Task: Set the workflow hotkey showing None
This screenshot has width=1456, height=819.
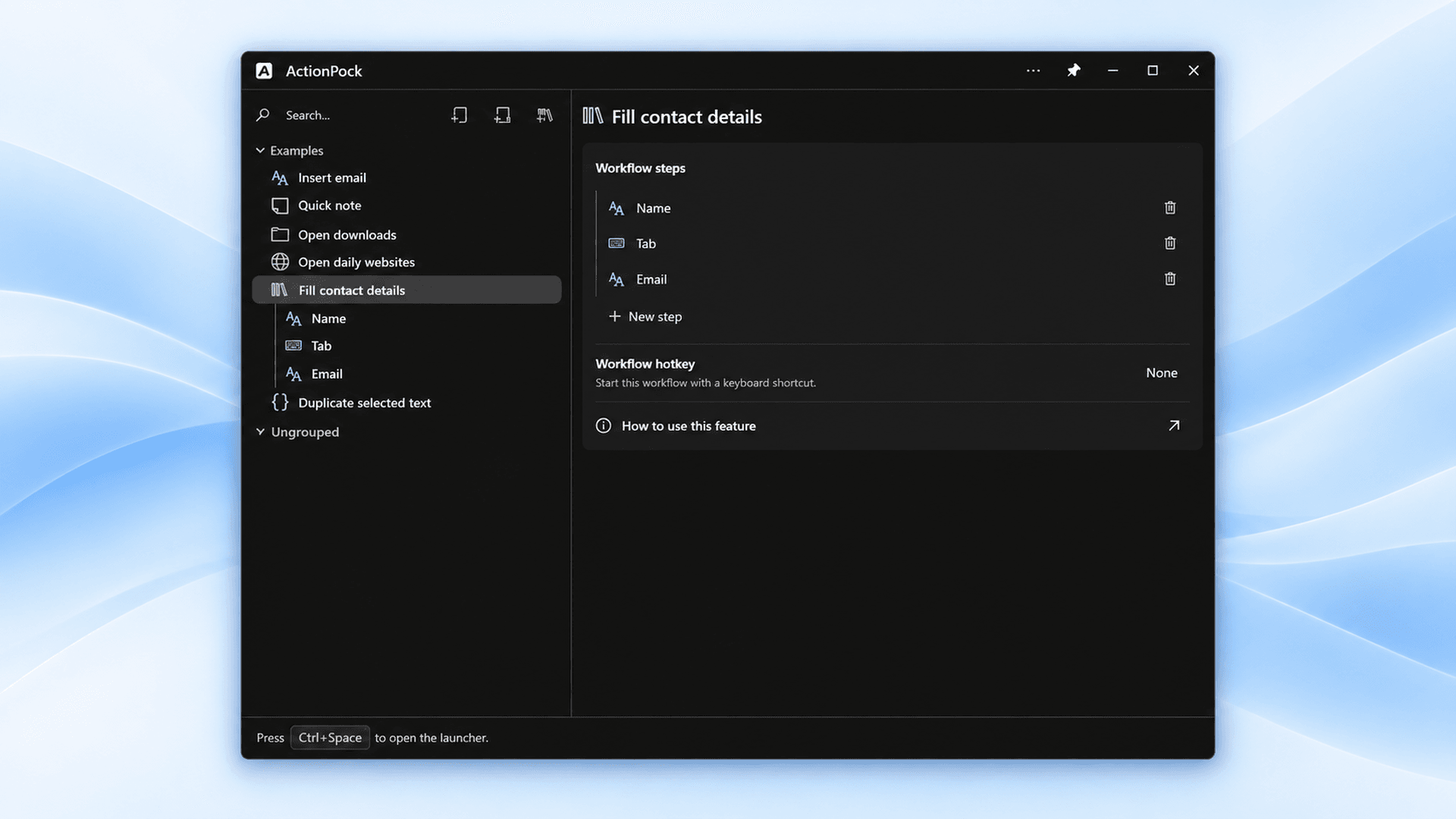Action: pyautogui.click(x=1161, y=372)
